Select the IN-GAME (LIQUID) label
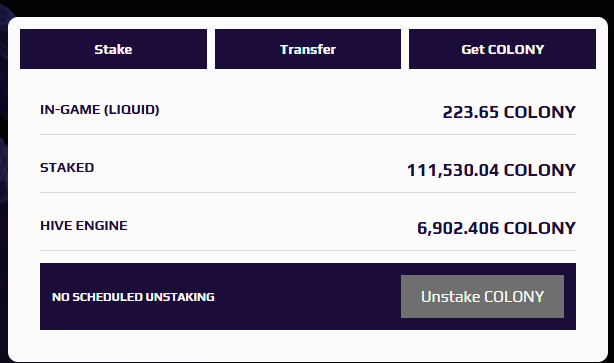This screenshot has height=363, width=614. 99,110
